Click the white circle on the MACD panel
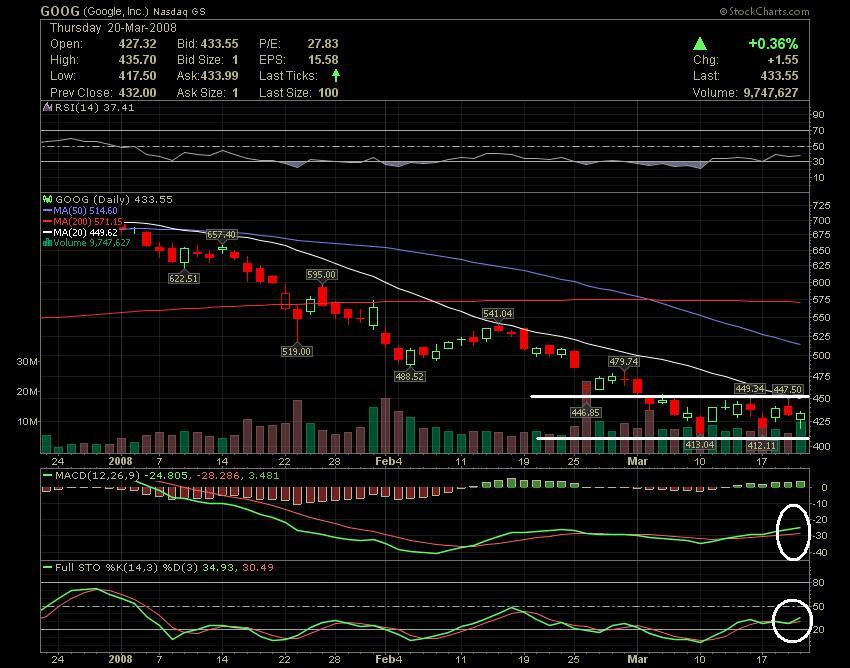850x668 pixels. click(793, 531)
